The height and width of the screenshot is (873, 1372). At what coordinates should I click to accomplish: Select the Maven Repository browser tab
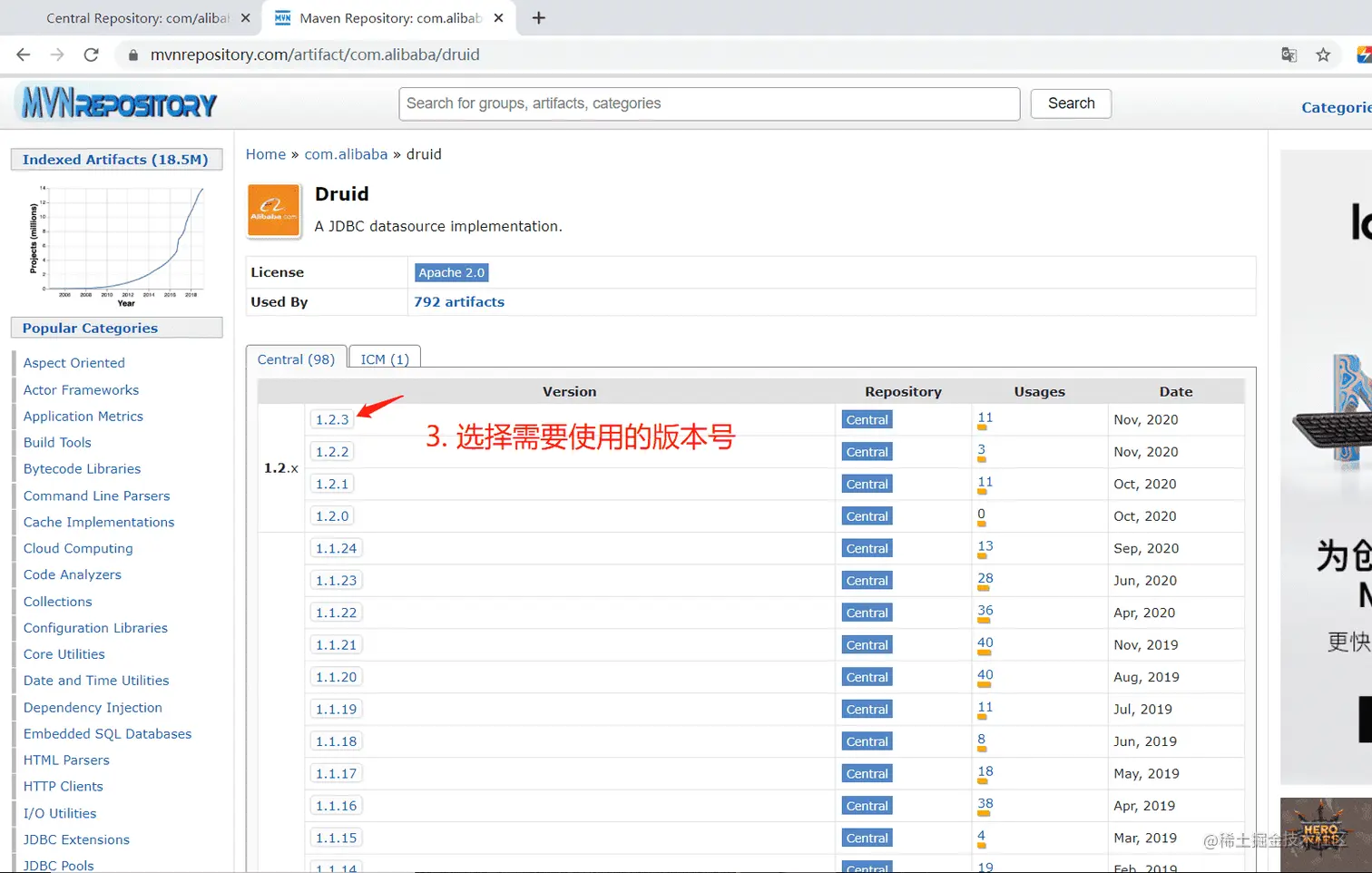[388, 18]
